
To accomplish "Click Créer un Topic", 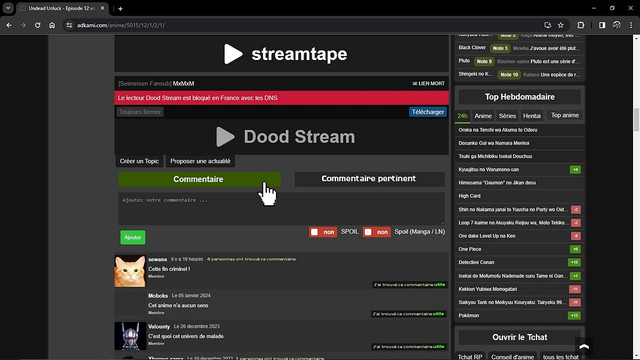I will (x=139, y=161).
